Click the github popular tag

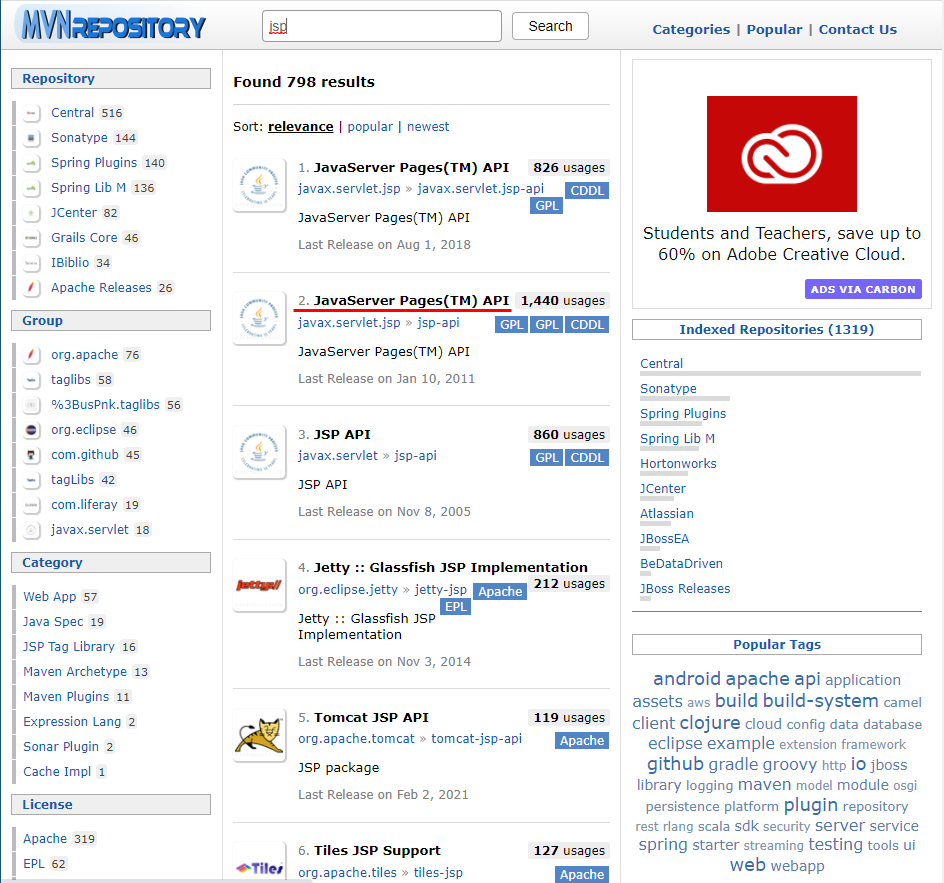(x=675, y=764)
